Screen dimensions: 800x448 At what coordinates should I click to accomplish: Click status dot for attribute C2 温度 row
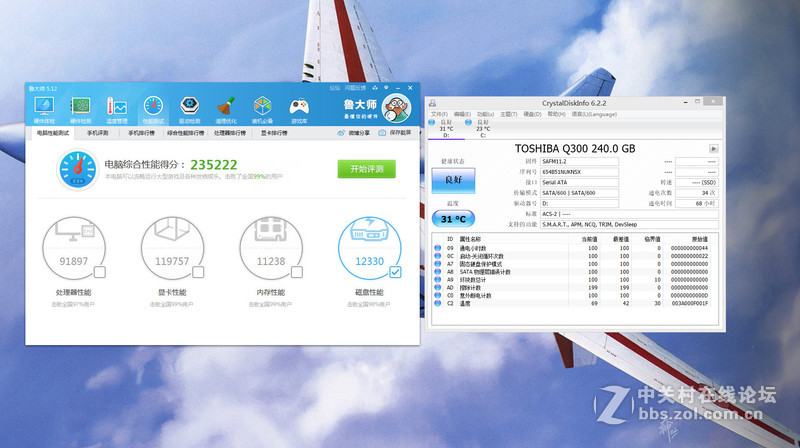(437, 303)
